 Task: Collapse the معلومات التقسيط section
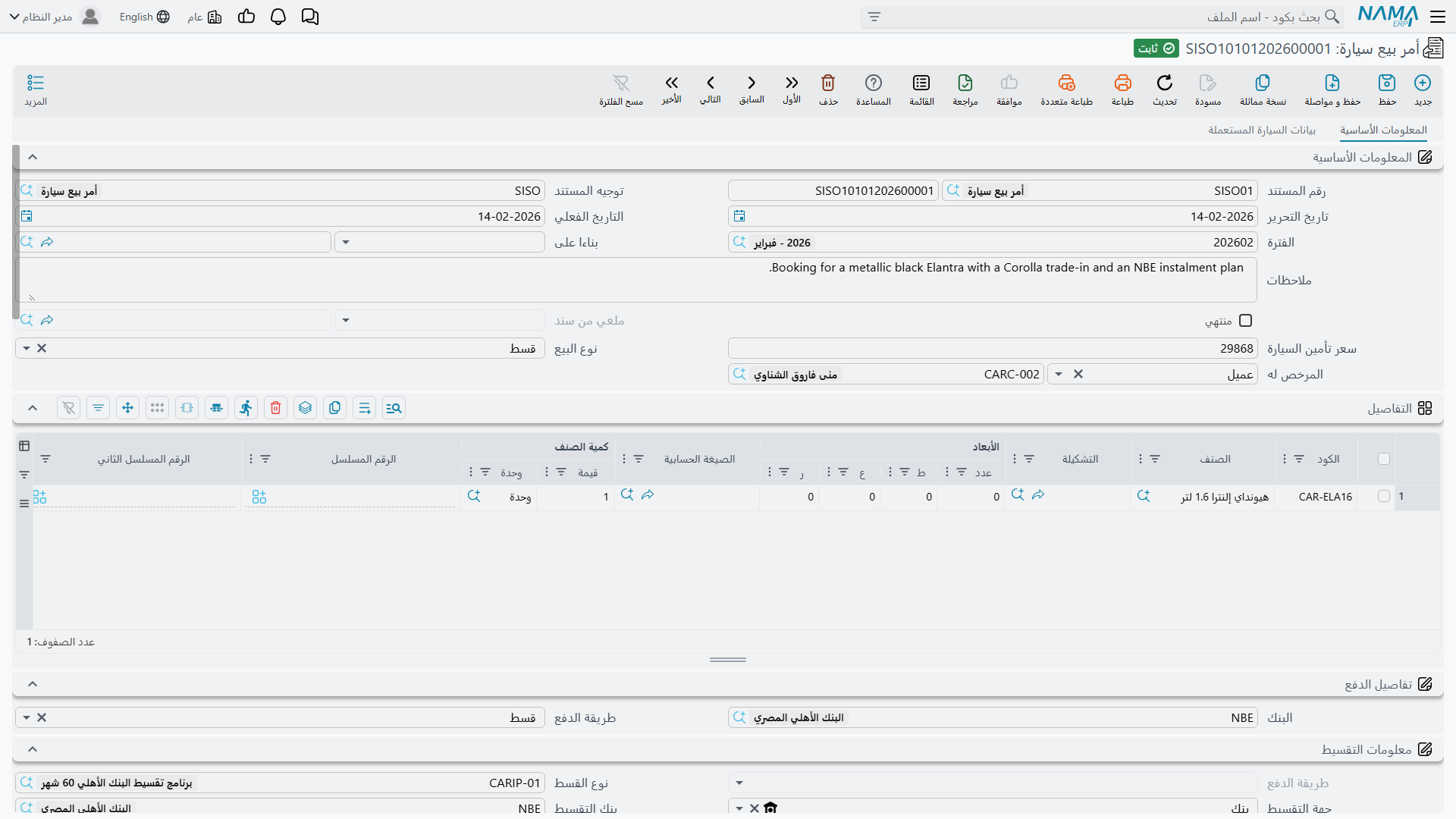(33, 749)
